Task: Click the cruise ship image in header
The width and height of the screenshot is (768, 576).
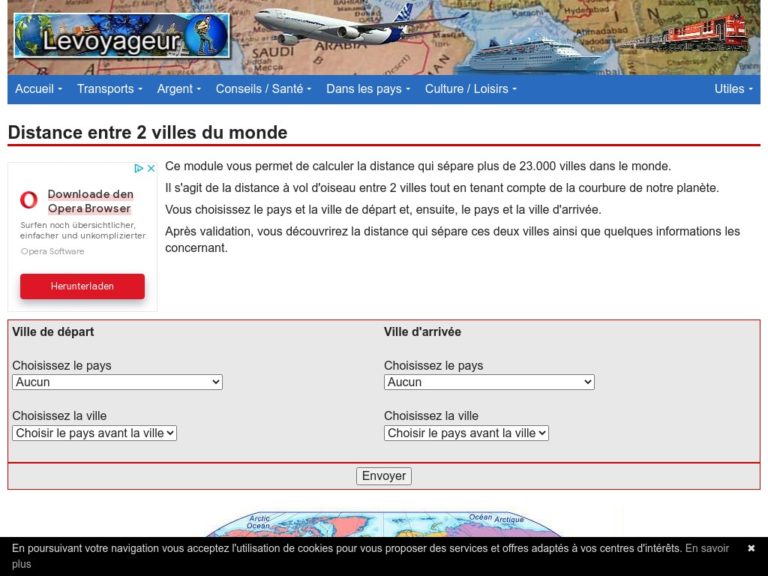Action: 535,54
